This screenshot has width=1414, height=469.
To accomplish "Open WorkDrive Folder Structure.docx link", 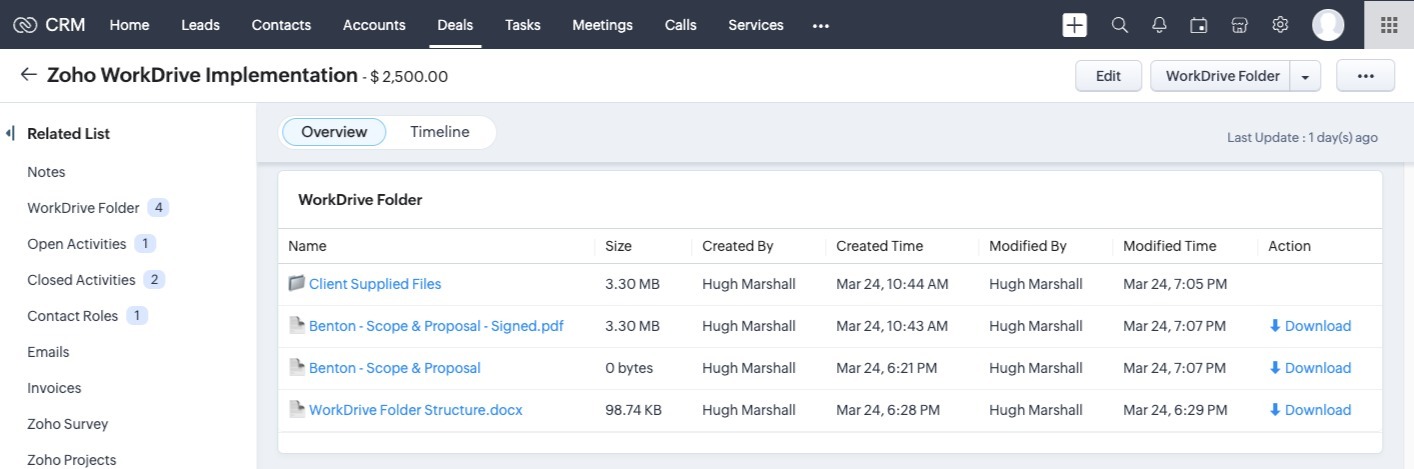I will click(x=416, y=410).
